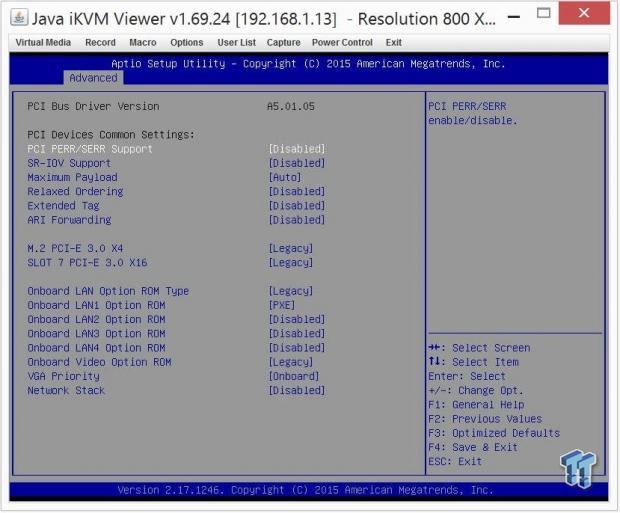Select Onboard LAN4 Option ROM

(96, 348)
